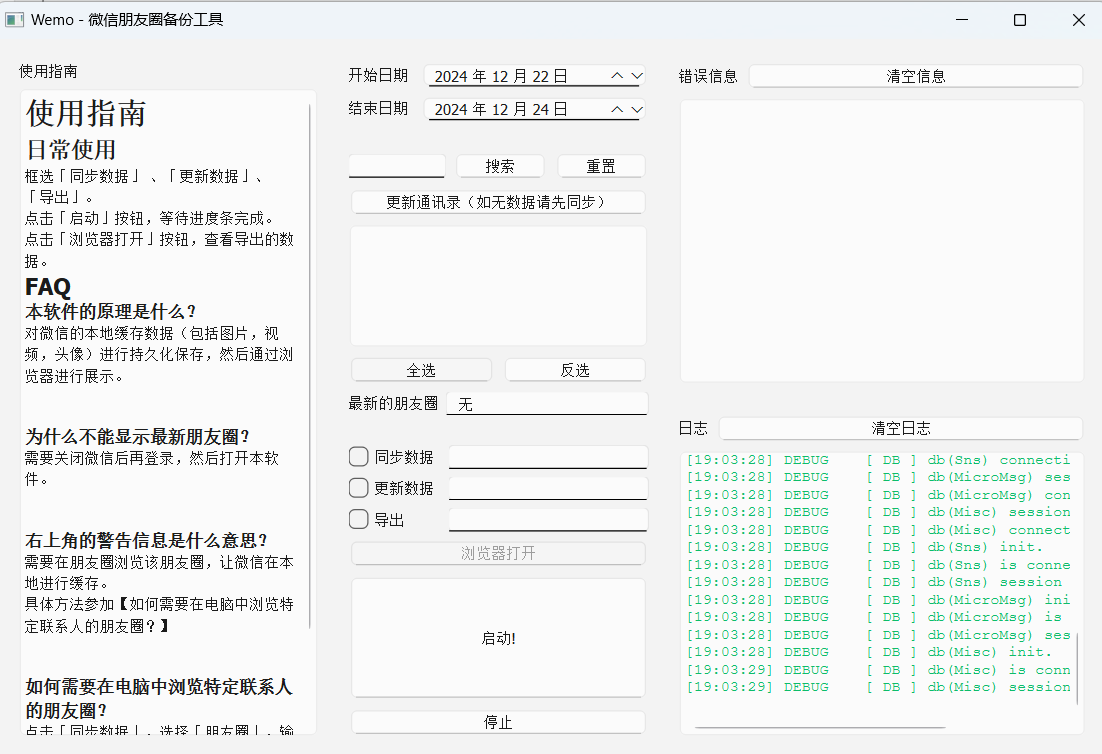1102x754 pixels.
Task: Click the Wemo app icon in title bar
Action: point(14,20)
